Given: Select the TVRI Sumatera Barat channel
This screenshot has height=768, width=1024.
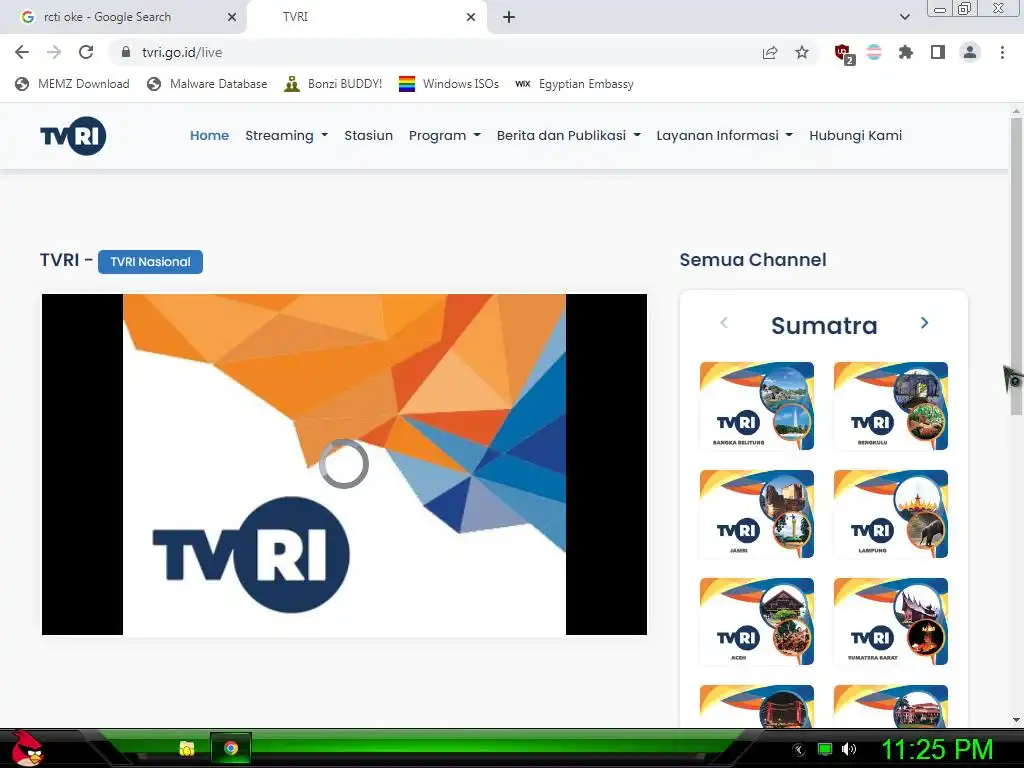Looking at the screenshot, I should [891, 622].
